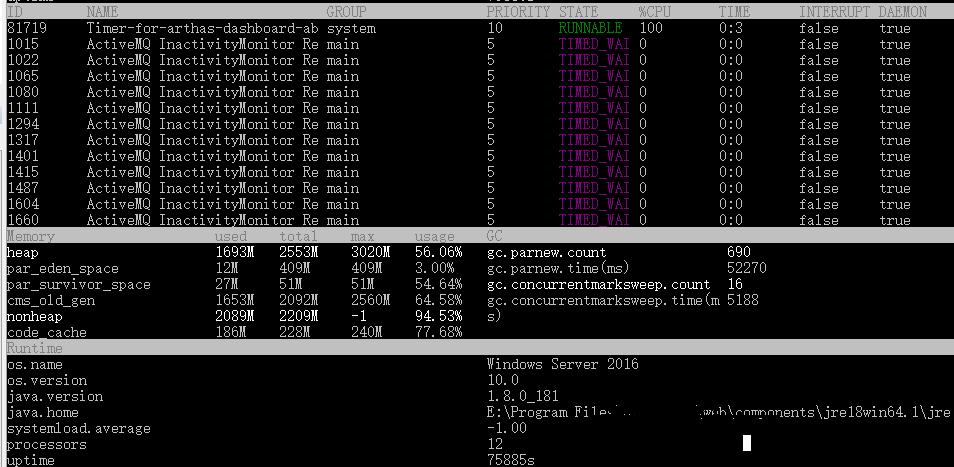Click the STATE column header
This screenshot has height=467, width=954.
[579, 12]
